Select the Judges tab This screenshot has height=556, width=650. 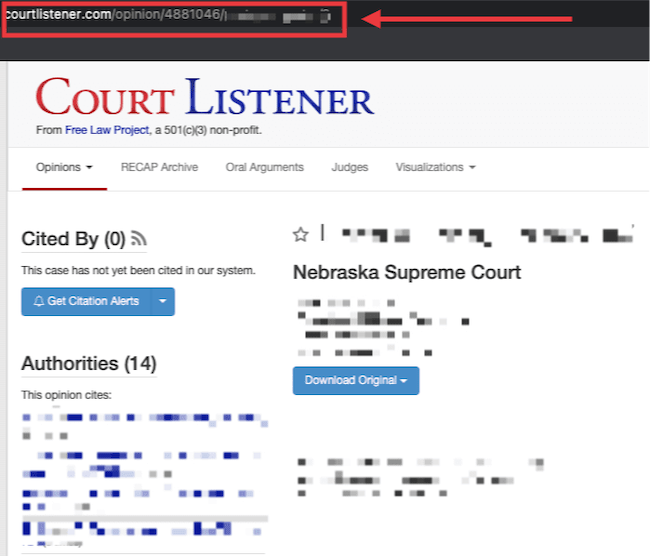tap(349, 167)
